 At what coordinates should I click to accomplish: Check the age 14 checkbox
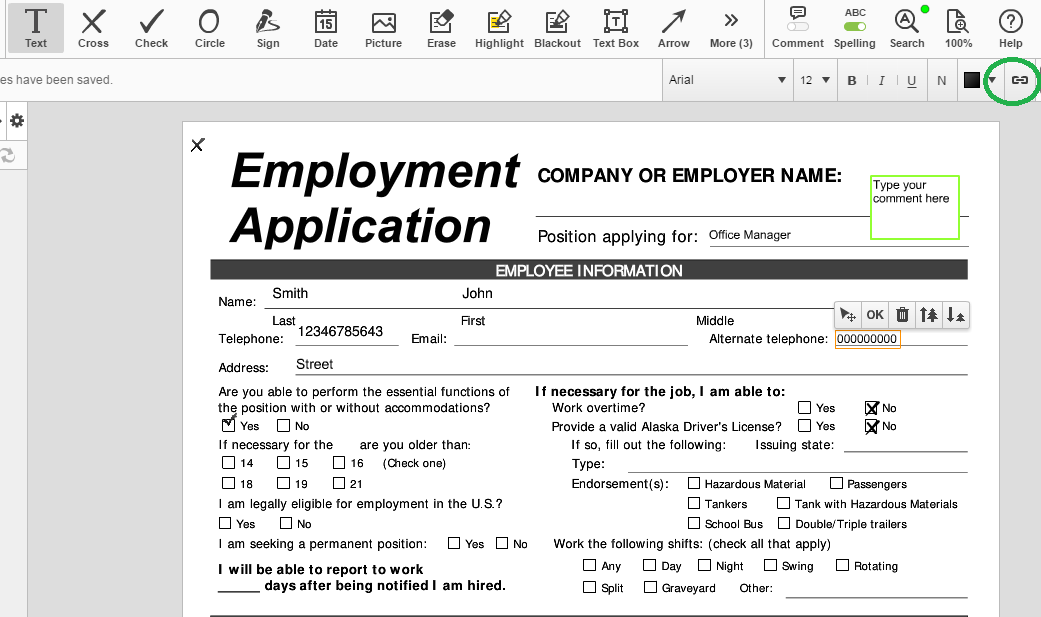228,462
